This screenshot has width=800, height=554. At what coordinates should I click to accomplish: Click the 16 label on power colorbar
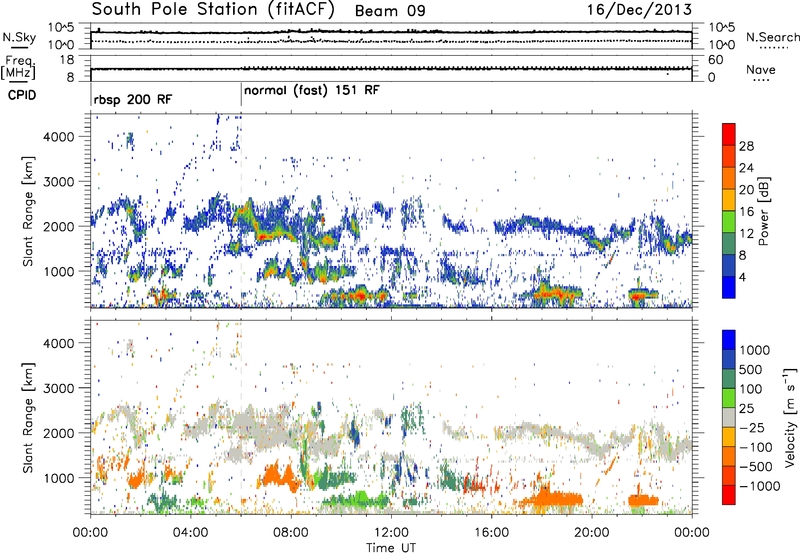(x=746, y=212)
